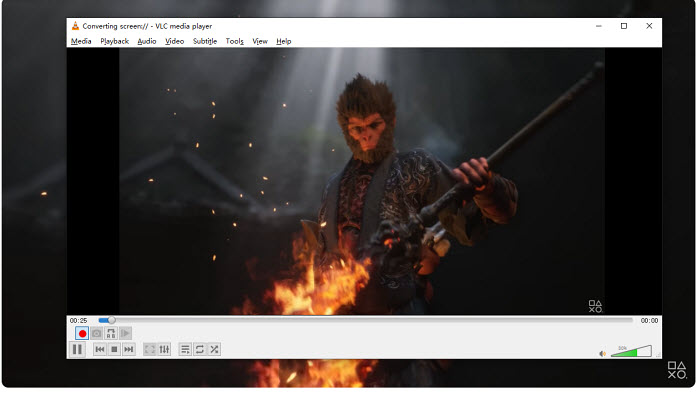Open the Subtitle menu
This screenshot has height=393, width=700.
click(x=204, y=41)
